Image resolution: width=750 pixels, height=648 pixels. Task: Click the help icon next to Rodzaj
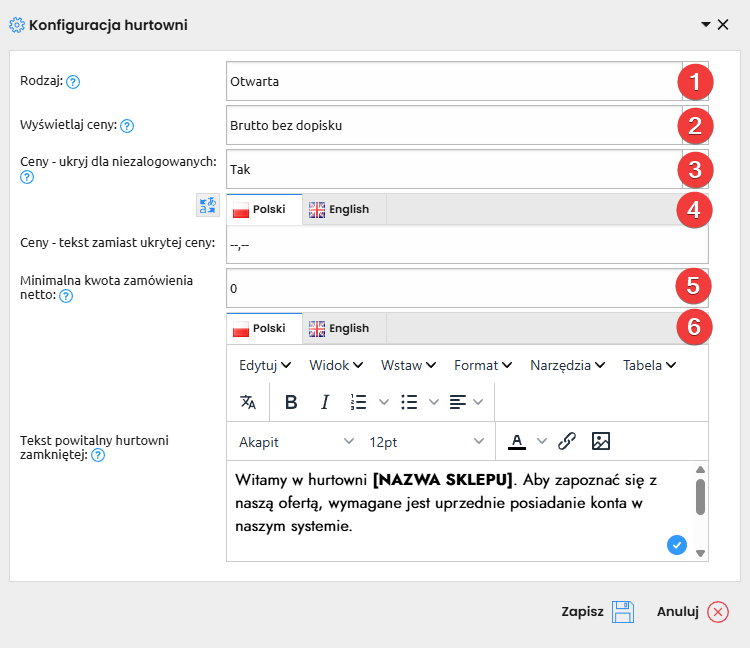[x=73, y=82]
